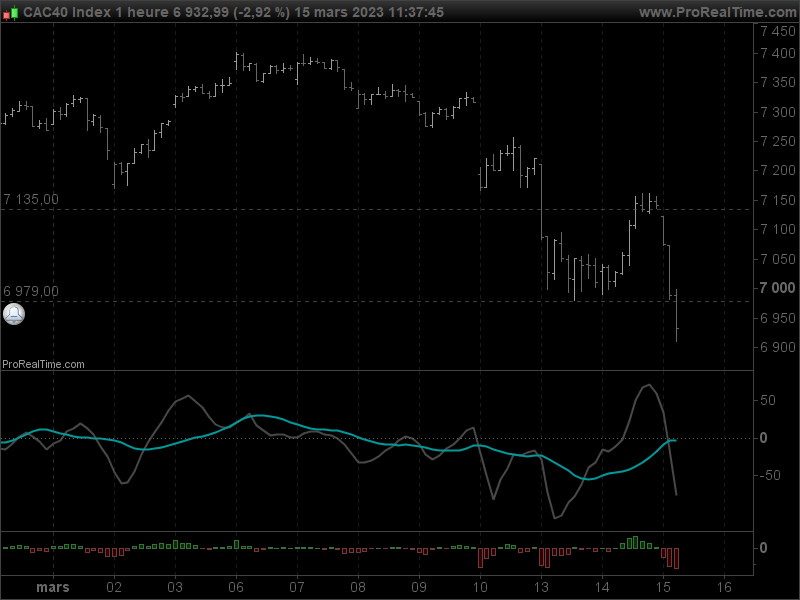Screen dimensions: 800x600
Task: Click the oscillator scale label 50
Action: pyautogui.click(x=768, y=401)
